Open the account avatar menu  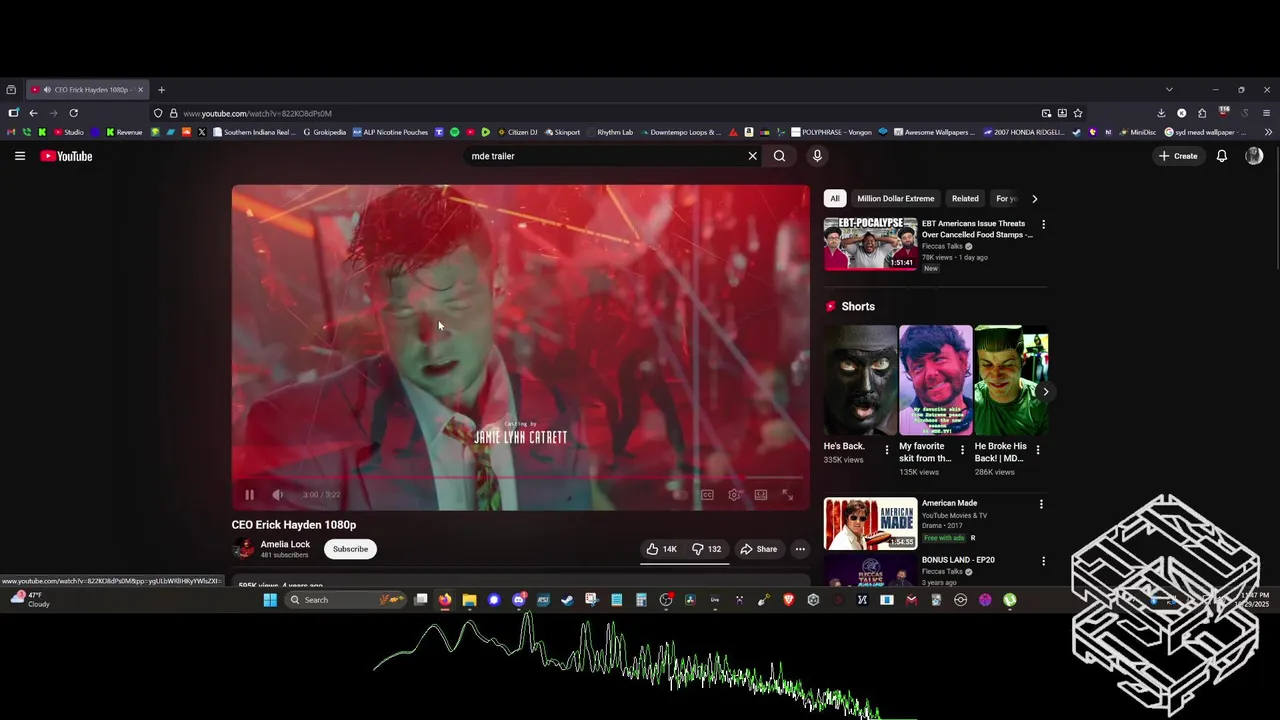1254,156
